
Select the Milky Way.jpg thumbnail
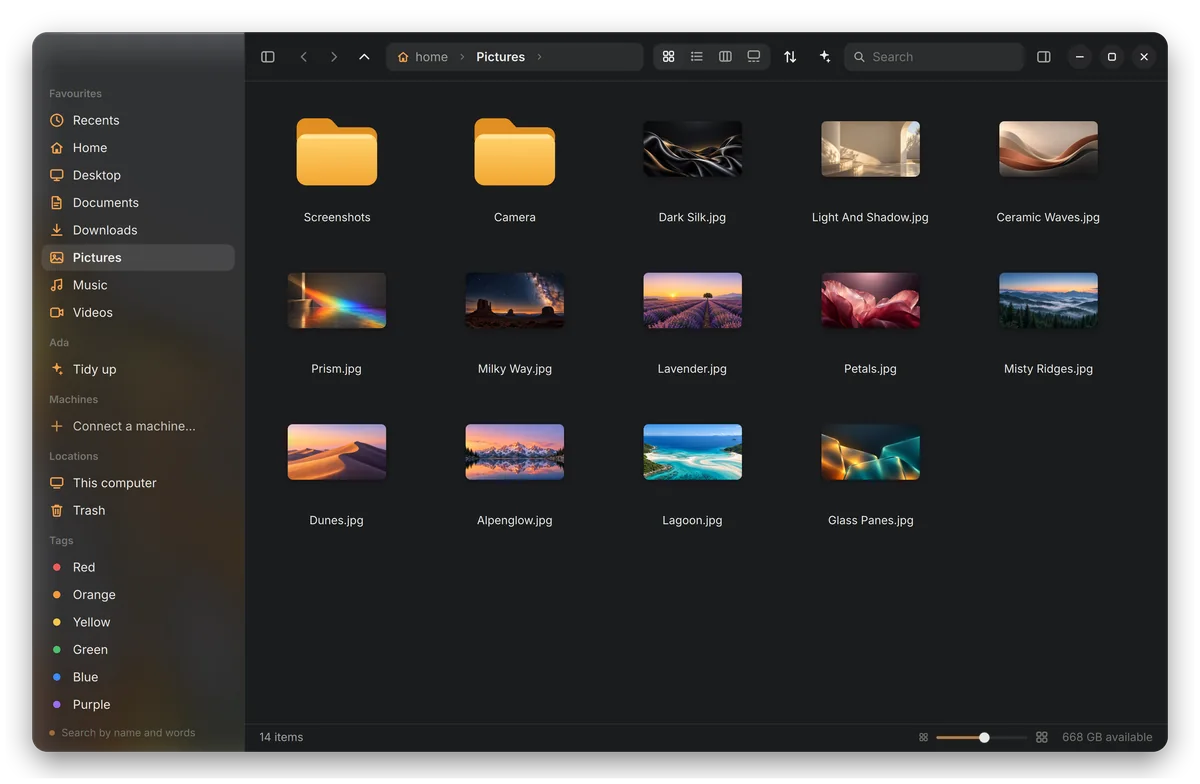pyautogui.click(x=515, y=301)
